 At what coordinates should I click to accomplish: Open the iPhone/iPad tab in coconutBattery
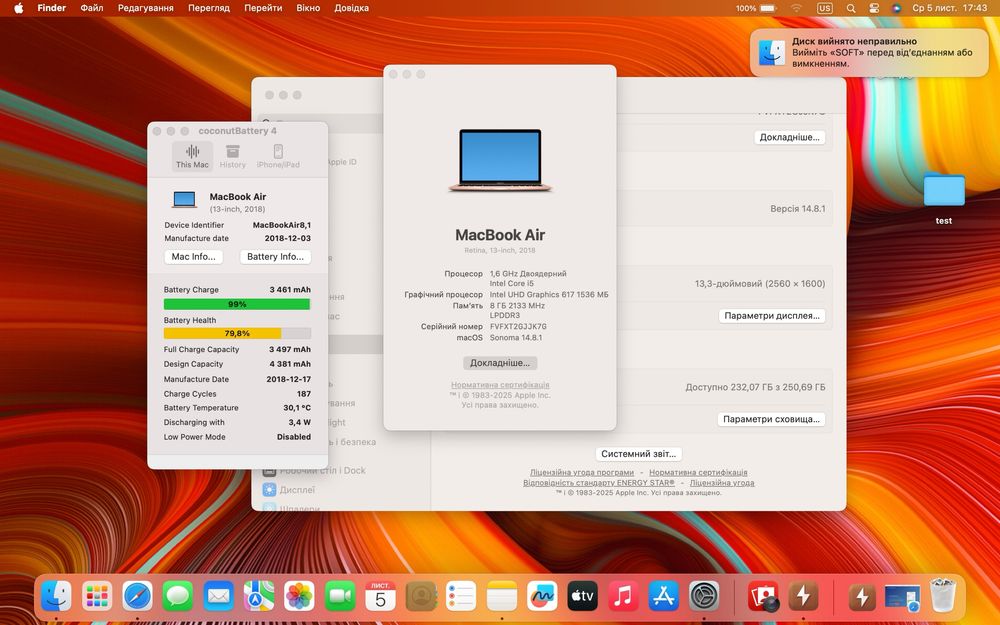coord(278,156)
